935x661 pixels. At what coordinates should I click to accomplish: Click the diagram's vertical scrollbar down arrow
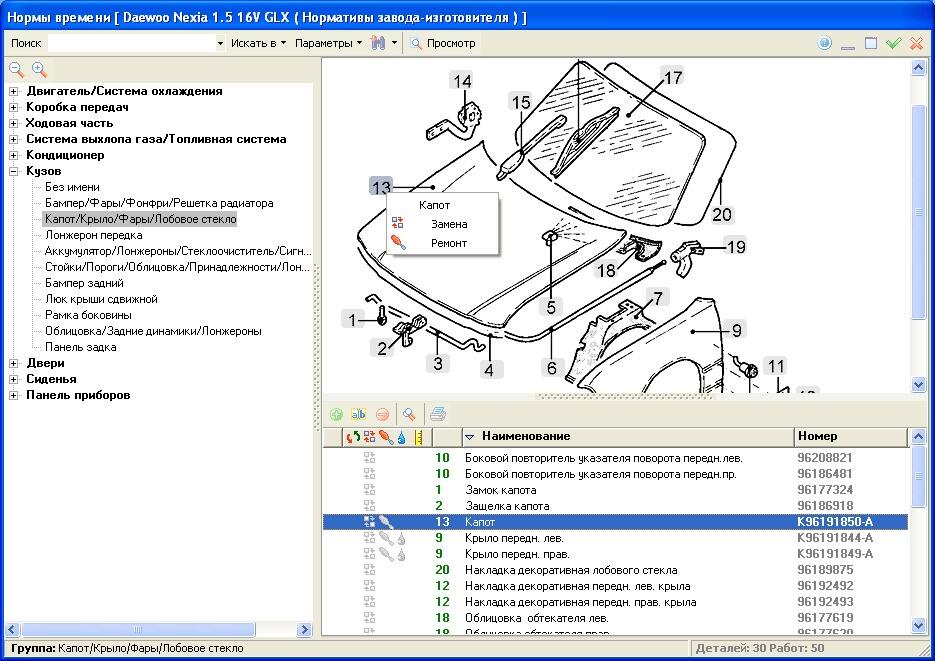[918, 385]
